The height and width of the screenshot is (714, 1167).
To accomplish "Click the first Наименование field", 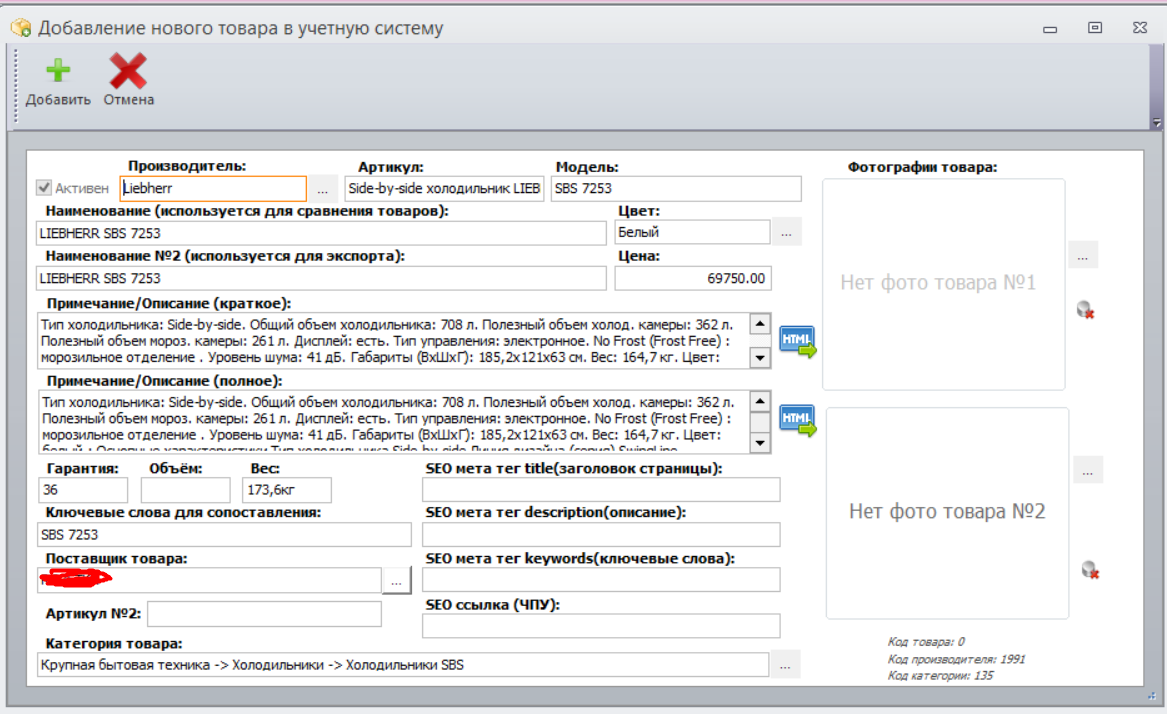I will tap(322, 233).
